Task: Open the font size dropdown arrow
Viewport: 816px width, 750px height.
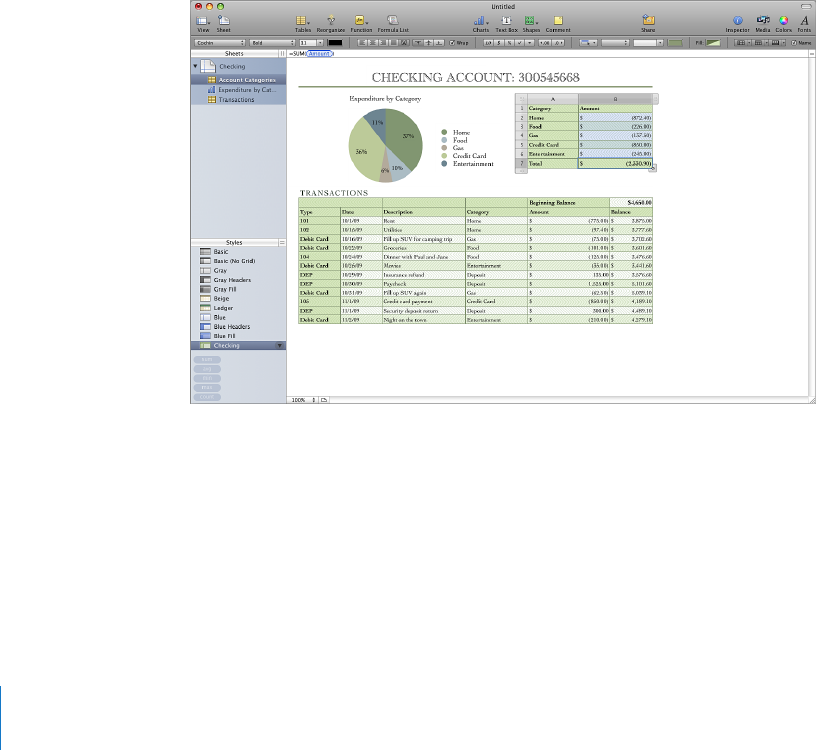Action: click(320, 43)
